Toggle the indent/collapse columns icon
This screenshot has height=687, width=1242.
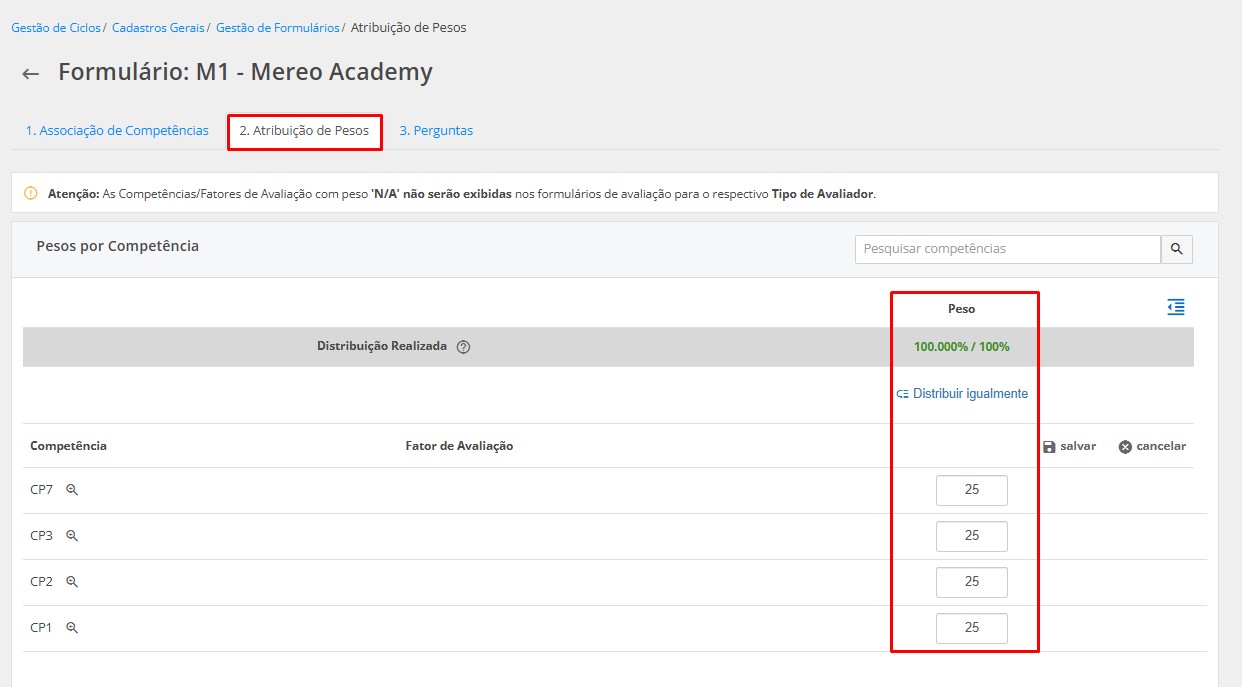tap(1176, 308)
